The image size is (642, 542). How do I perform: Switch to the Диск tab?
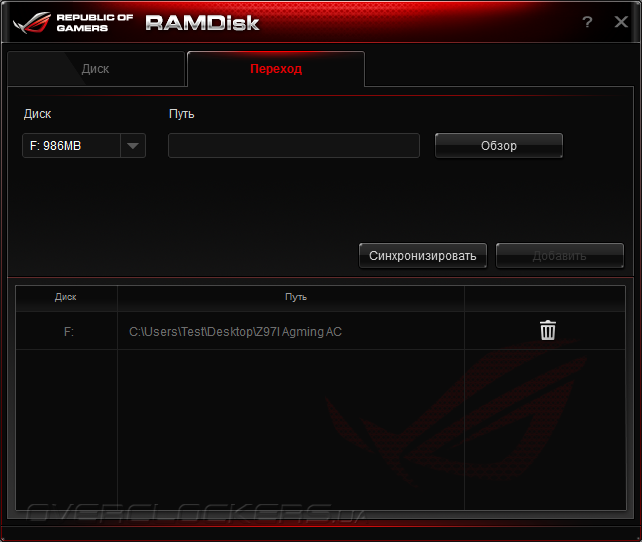[x=96, y=69]
